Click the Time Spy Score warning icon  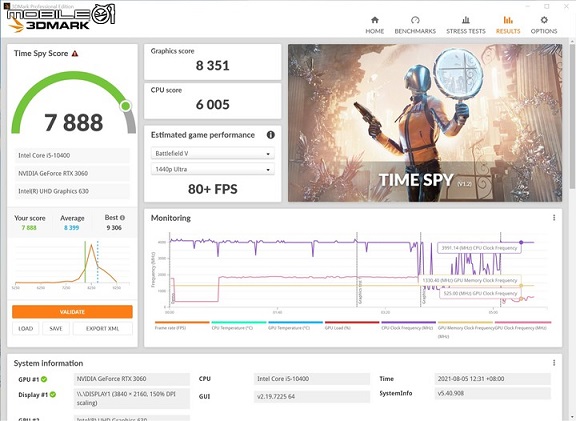75,54
